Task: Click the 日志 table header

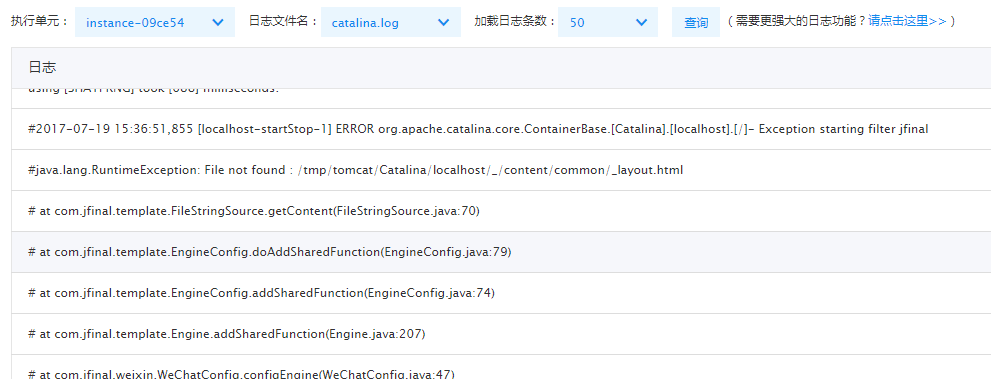Action: point(501,68)
